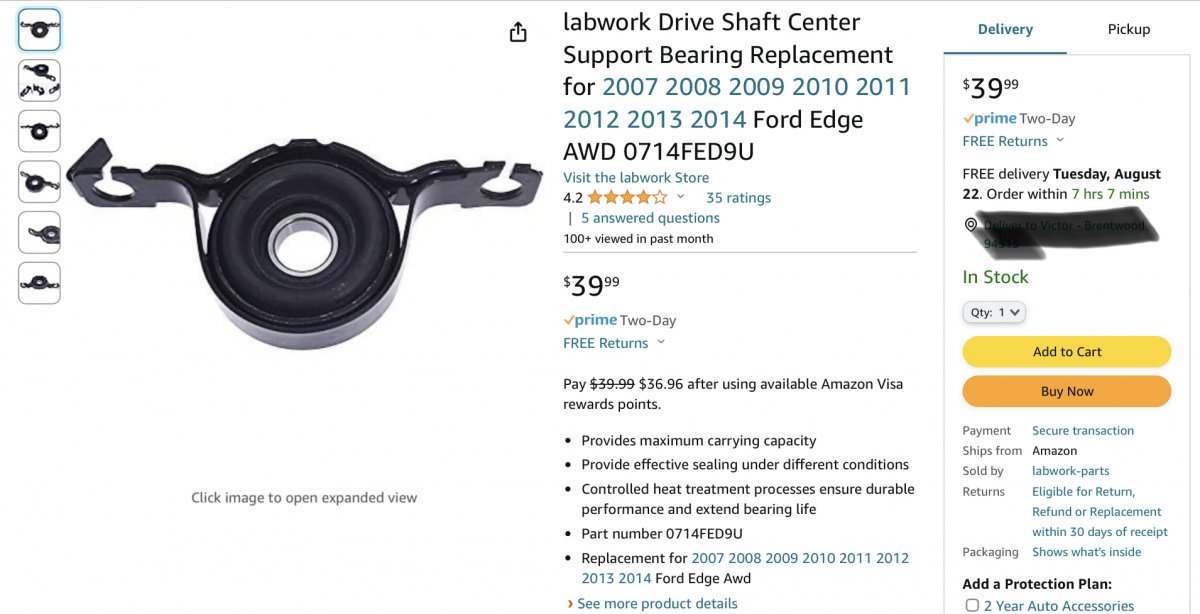The height and width of the screenshot is (614, 1200).
Task: Click the delivery location pin icon
Action: [970, 225]
